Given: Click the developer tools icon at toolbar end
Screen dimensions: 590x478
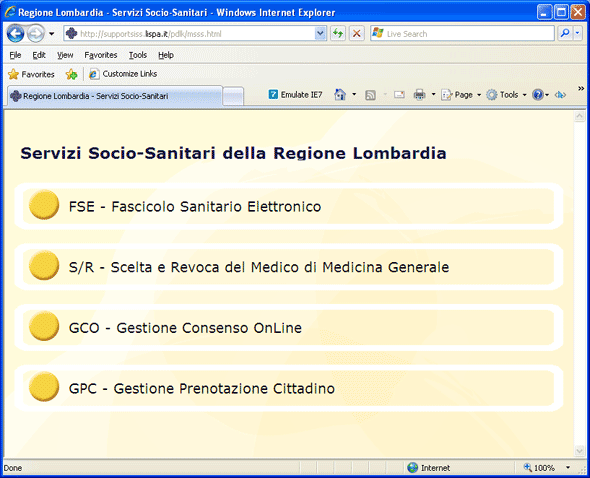Looking at the screenshot, I should click(560, 95).
